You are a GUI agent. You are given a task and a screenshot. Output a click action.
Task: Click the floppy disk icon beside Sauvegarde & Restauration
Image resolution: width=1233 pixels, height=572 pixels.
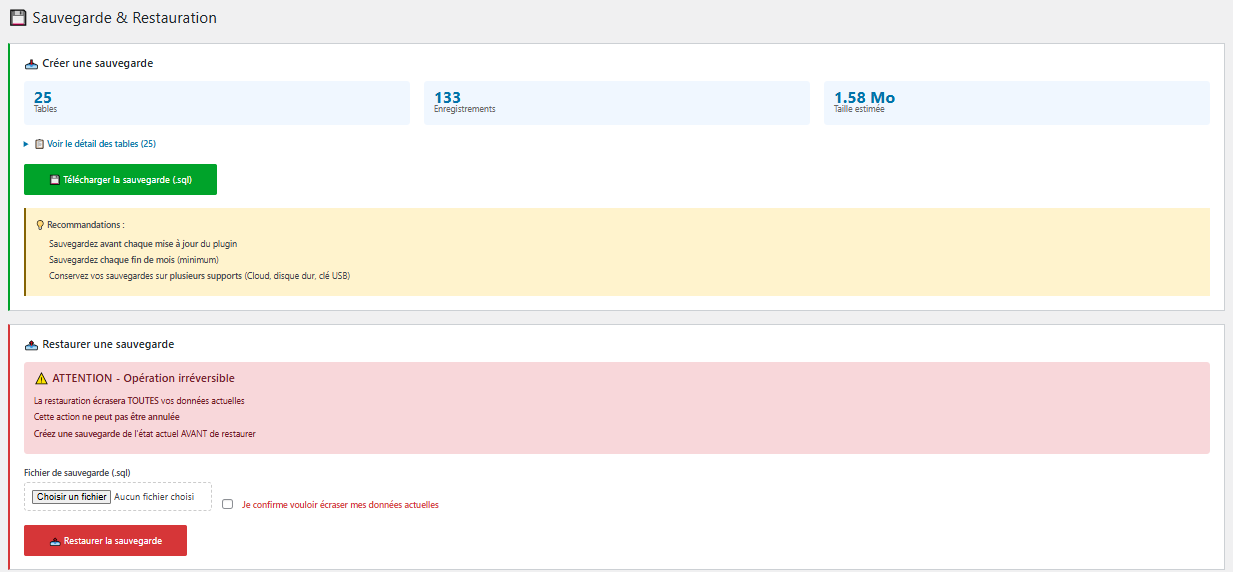pyautogui.click(x=18, y=18)
